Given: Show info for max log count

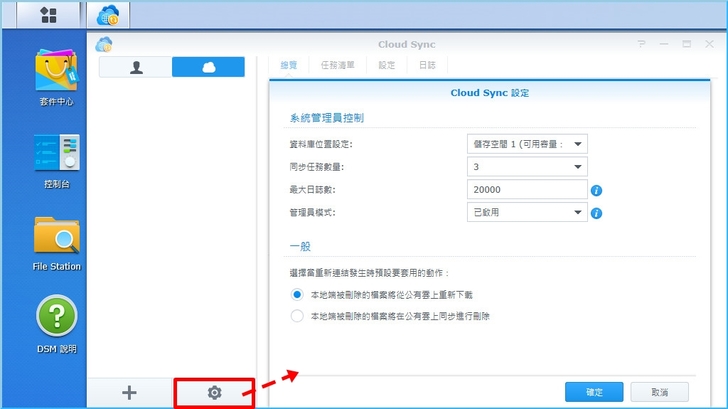Looking at the screenshot, I should 596,190.
